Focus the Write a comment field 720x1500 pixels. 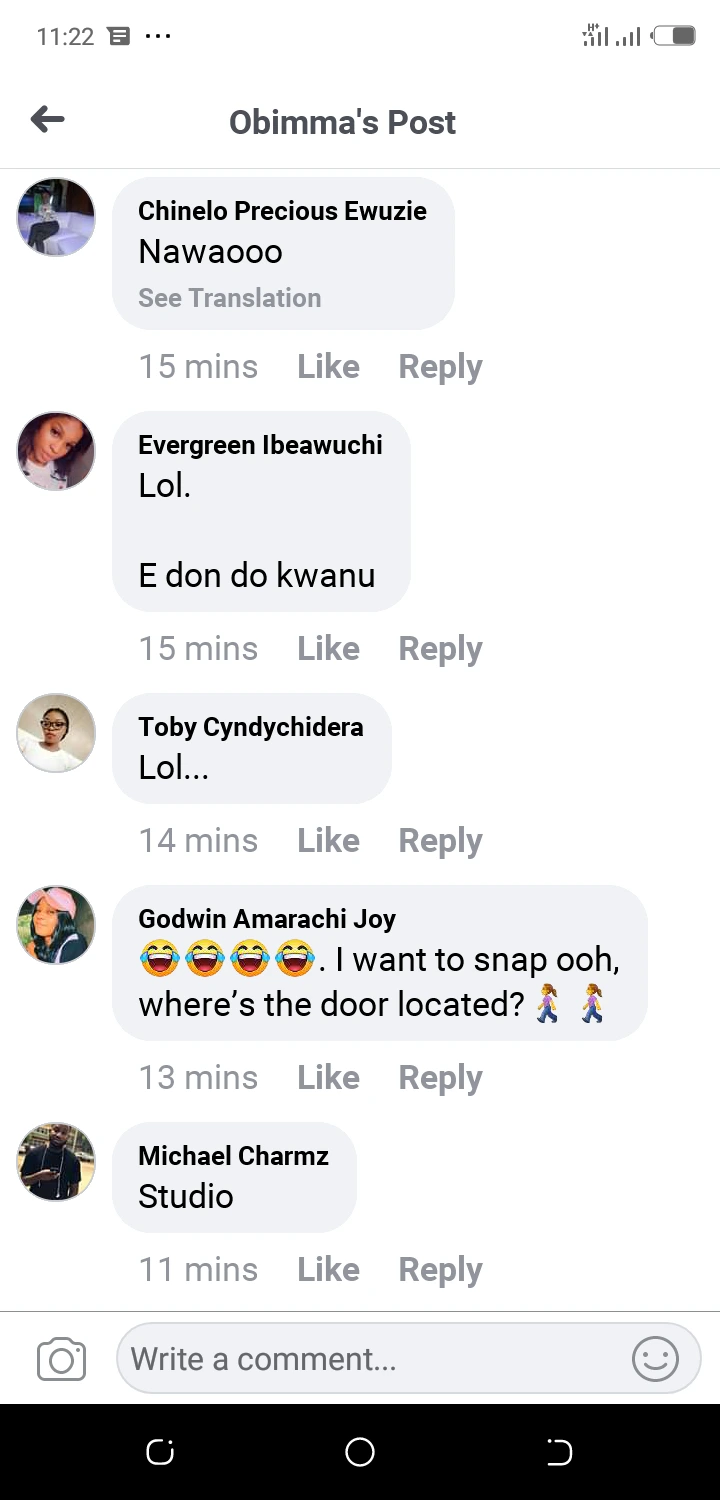(370, 1359)
